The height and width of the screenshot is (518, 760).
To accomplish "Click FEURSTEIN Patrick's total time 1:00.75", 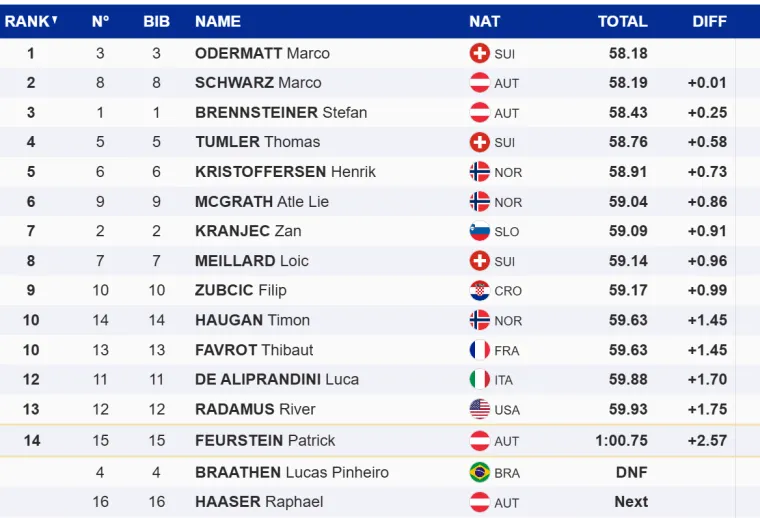I will (x=621, y=440).
